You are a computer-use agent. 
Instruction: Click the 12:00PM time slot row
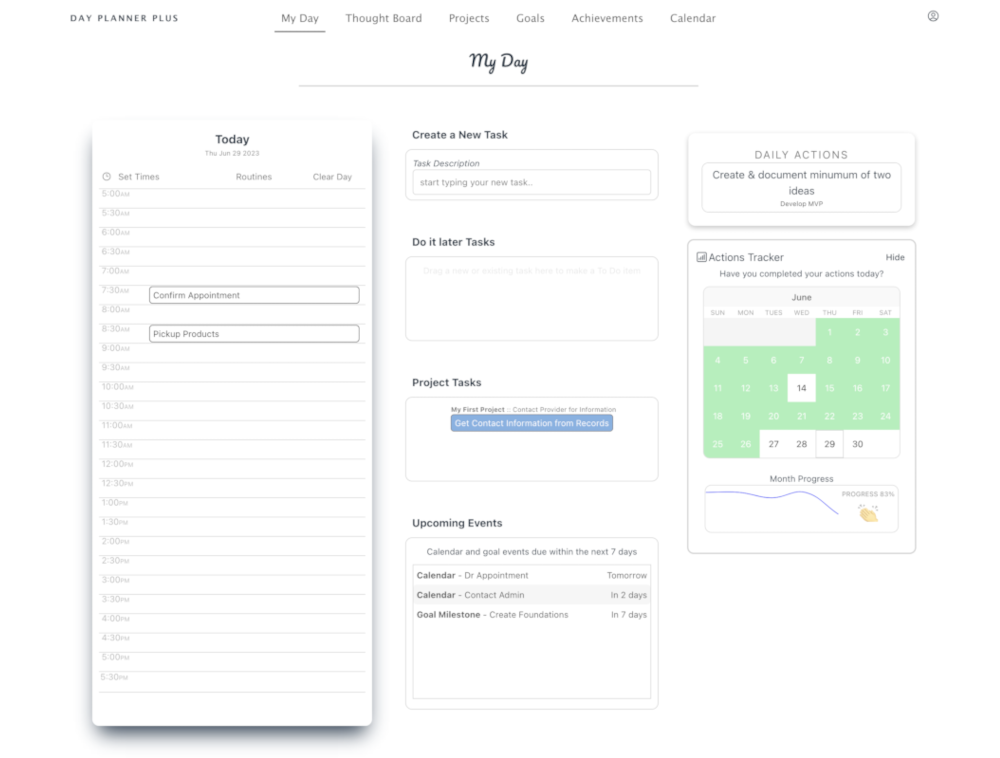[232, 468]
